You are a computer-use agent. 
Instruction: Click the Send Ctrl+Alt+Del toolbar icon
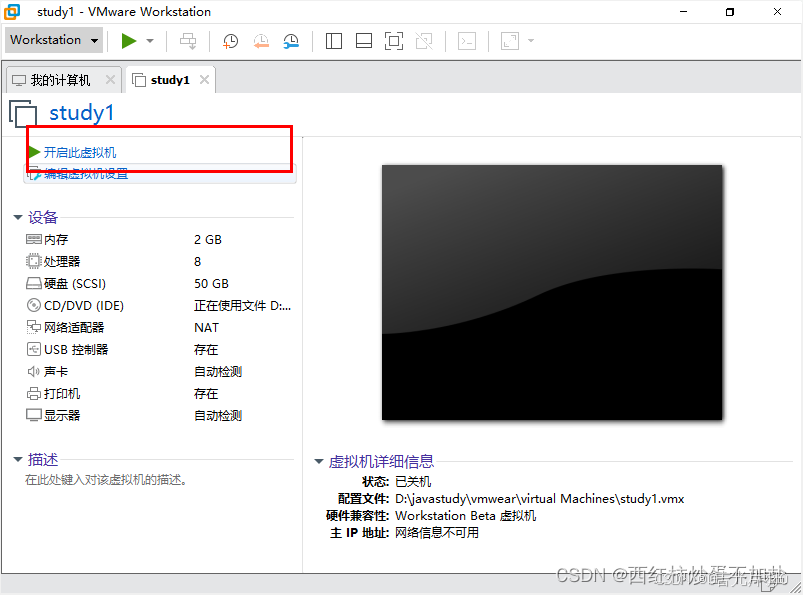[x=188, y=41]
